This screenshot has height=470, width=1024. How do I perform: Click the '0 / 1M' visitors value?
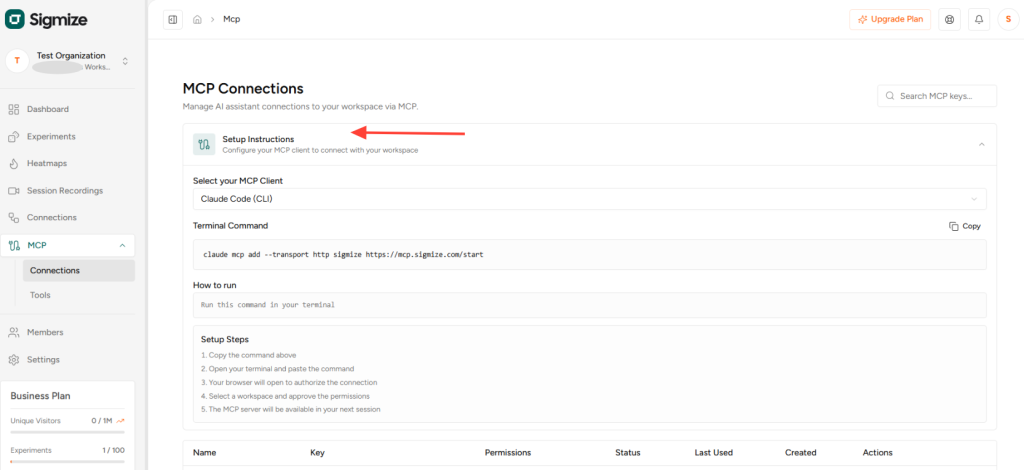pos(103,421)
